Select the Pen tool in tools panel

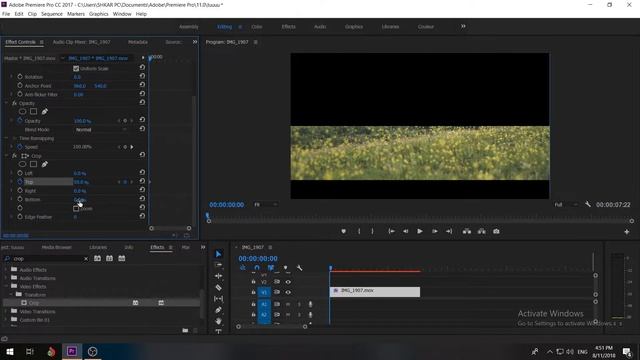click(x=218, y=310)
